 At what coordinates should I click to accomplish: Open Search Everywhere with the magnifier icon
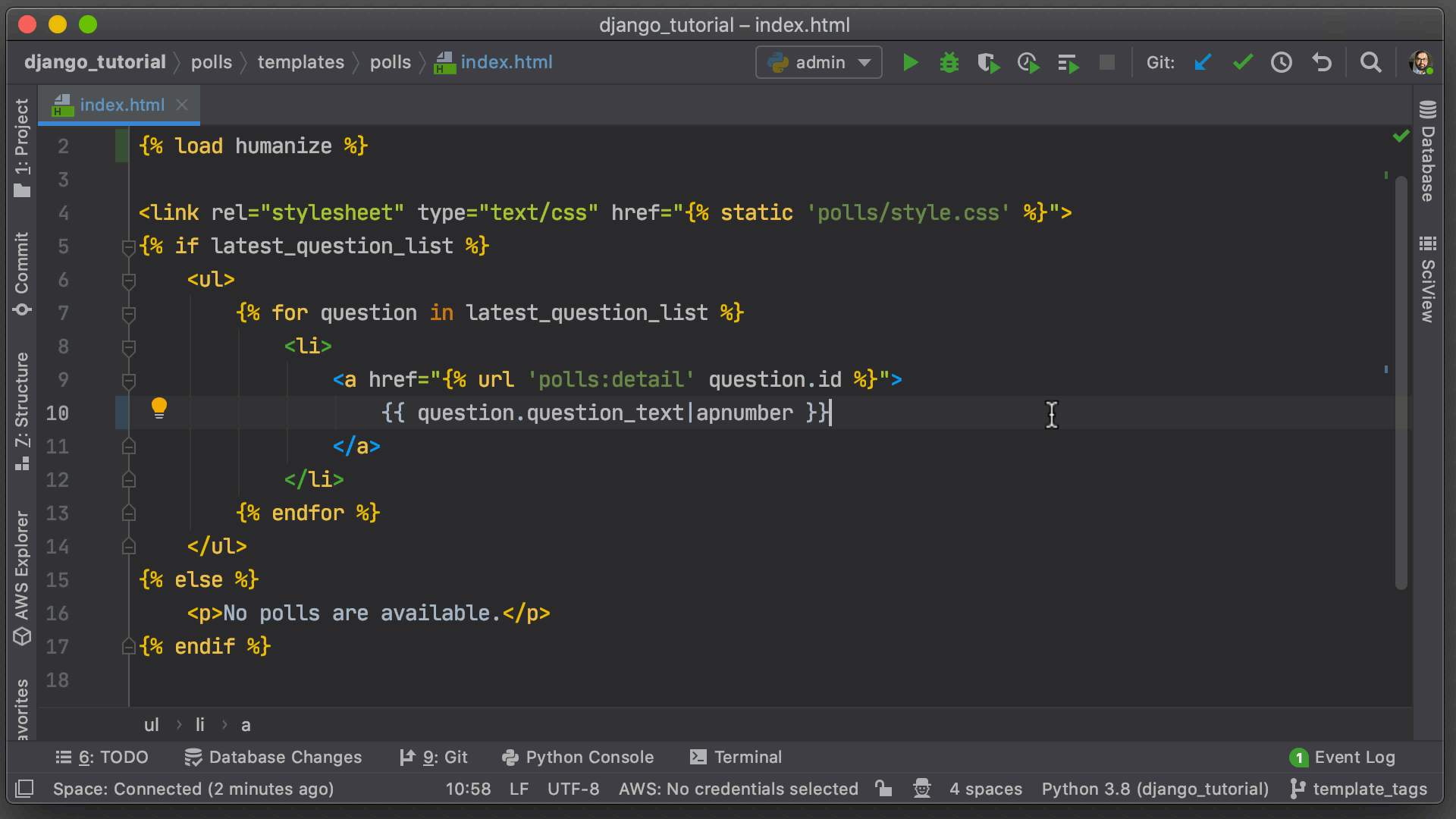point(1370,63)
